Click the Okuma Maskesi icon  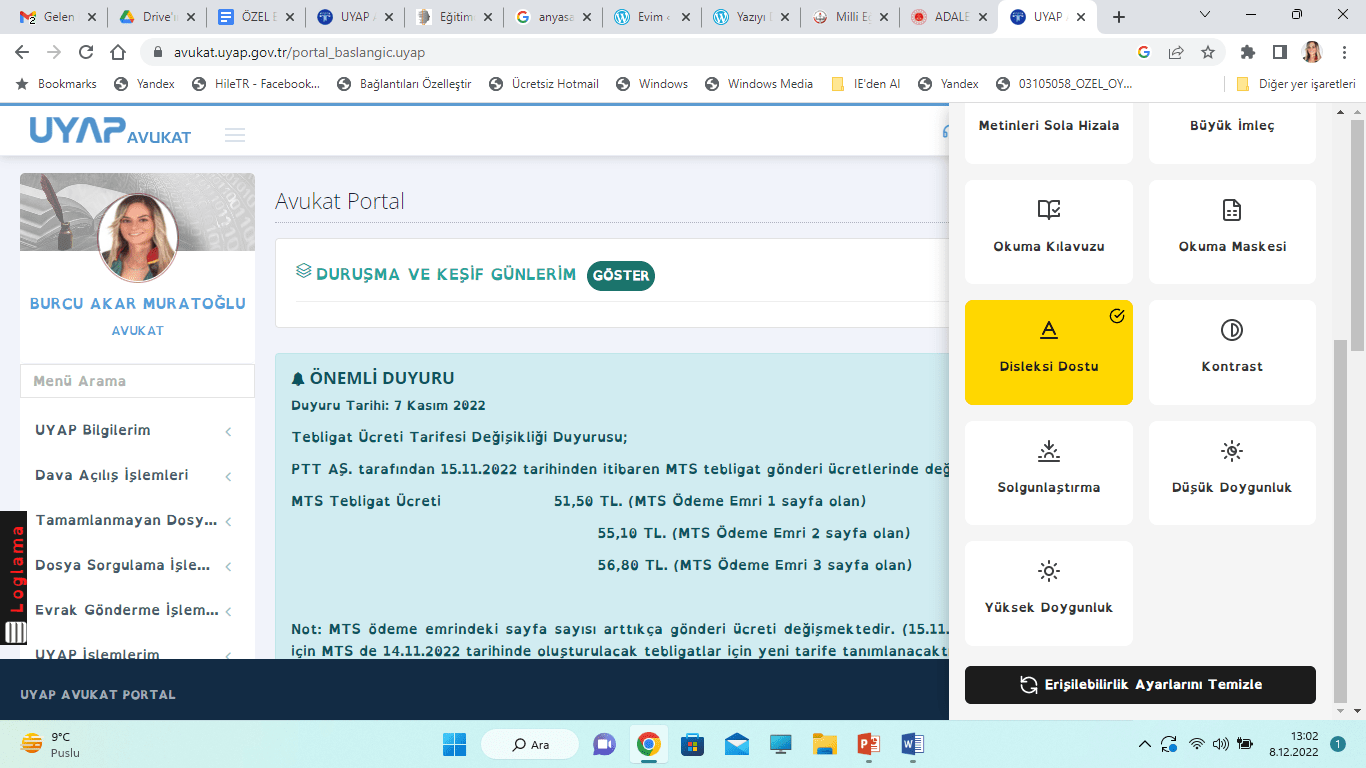coord(1232,210)
